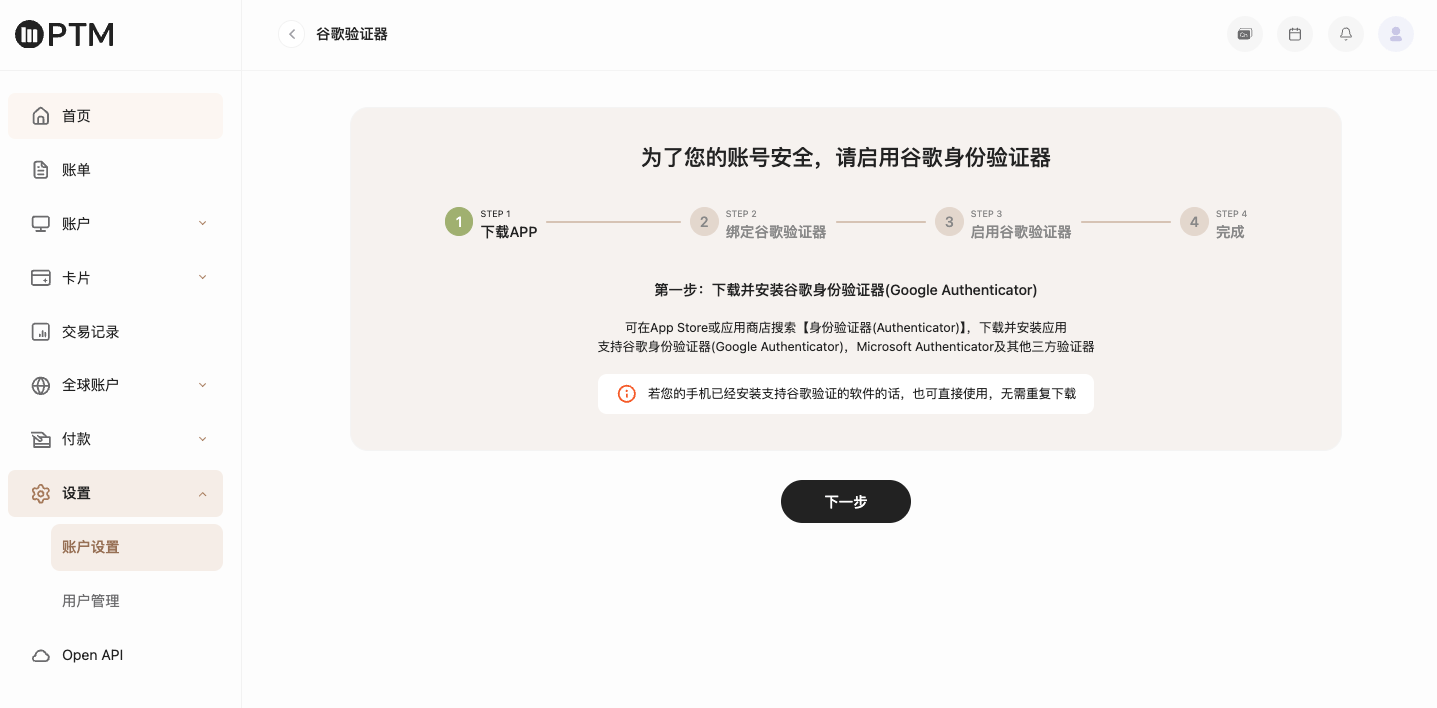The image size is (1437, 708).
Task: Click step 1 circle for 下载APP
Action: pos(459,222)
